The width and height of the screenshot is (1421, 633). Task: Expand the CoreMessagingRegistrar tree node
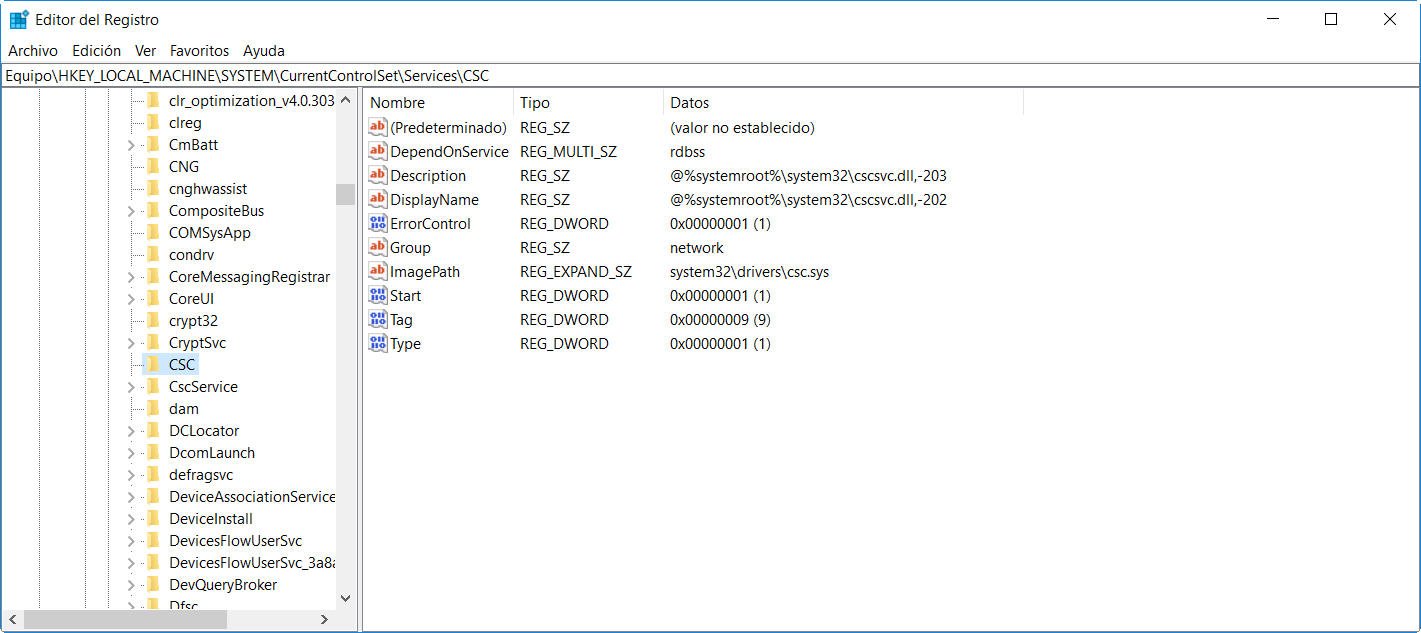coord(131,277)
